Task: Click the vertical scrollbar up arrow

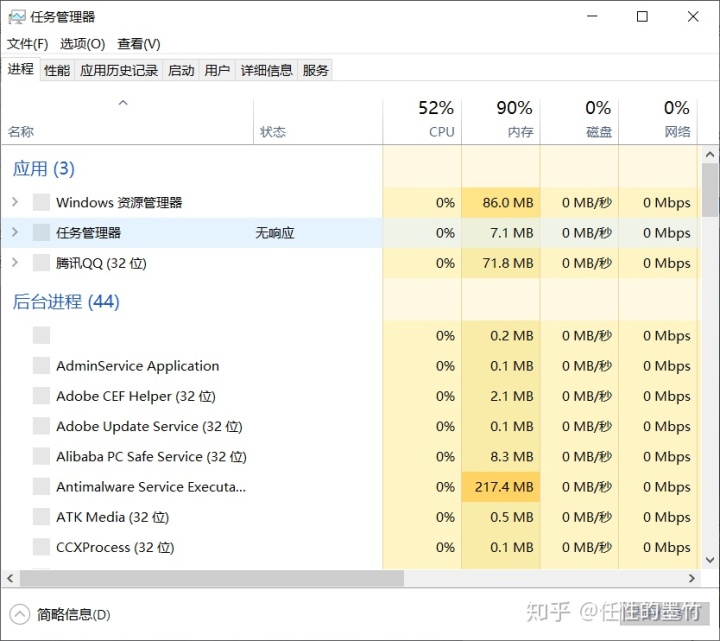Action: (710, 155)
